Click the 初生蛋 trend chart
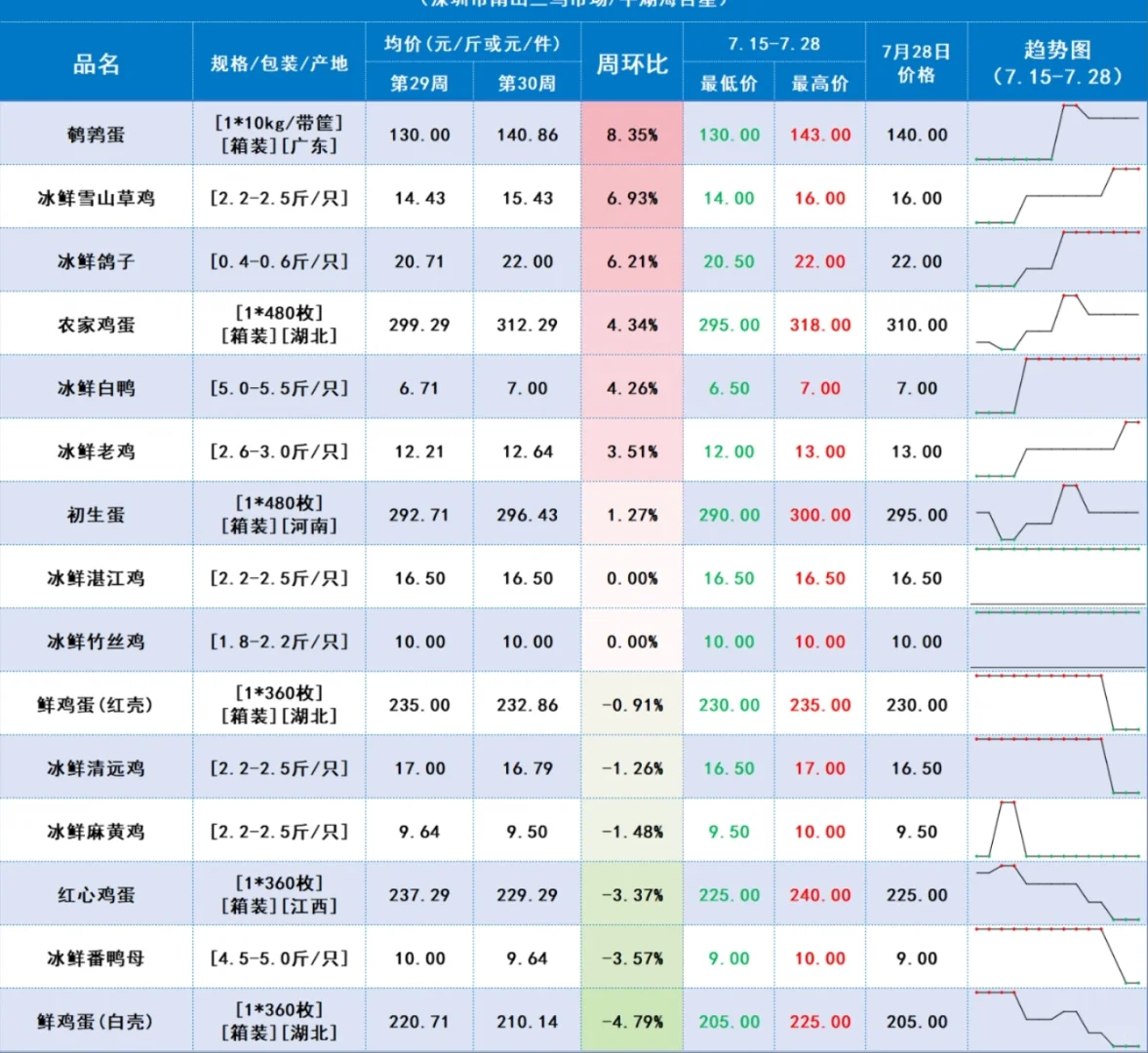This screenshot has width=1148, height=1053. [x=1057, y=513]
